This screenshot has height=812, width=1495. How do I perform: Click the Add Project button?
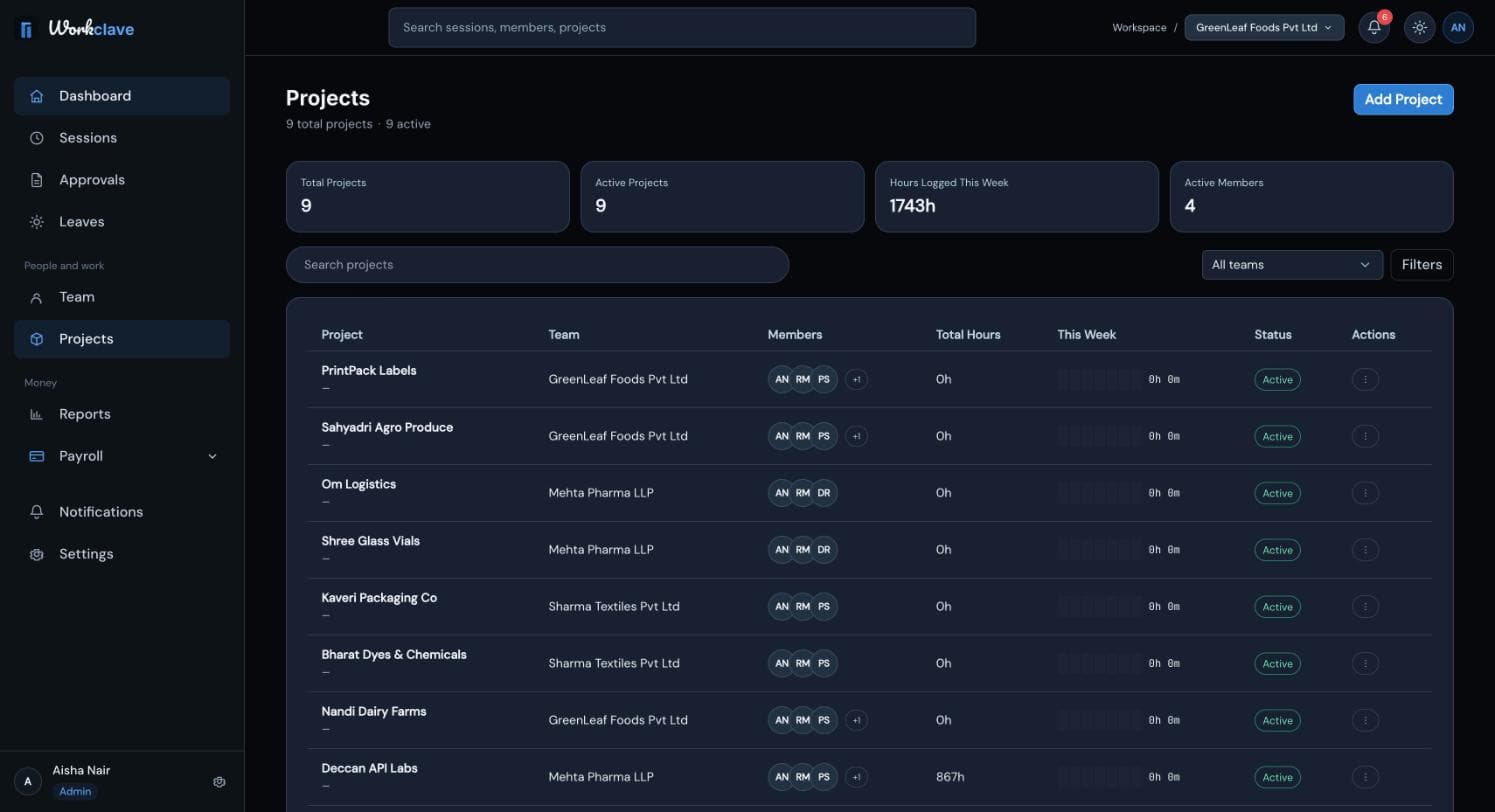(x=1403, y=99)
